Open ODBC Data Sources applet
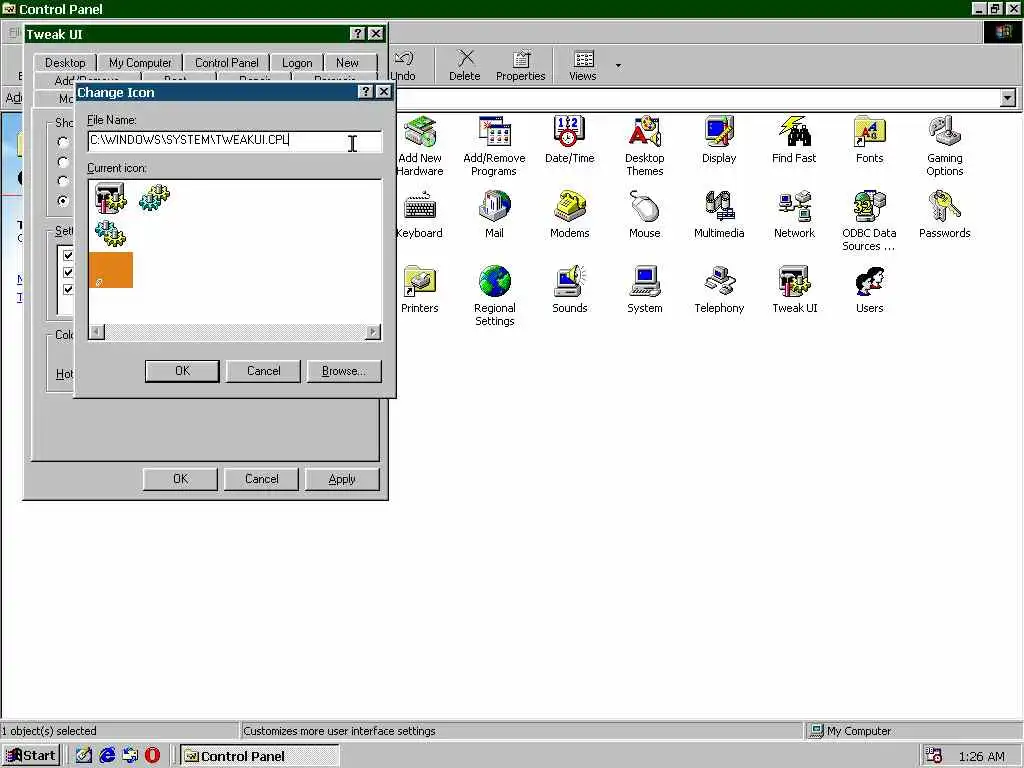 (x=869, y=221)
